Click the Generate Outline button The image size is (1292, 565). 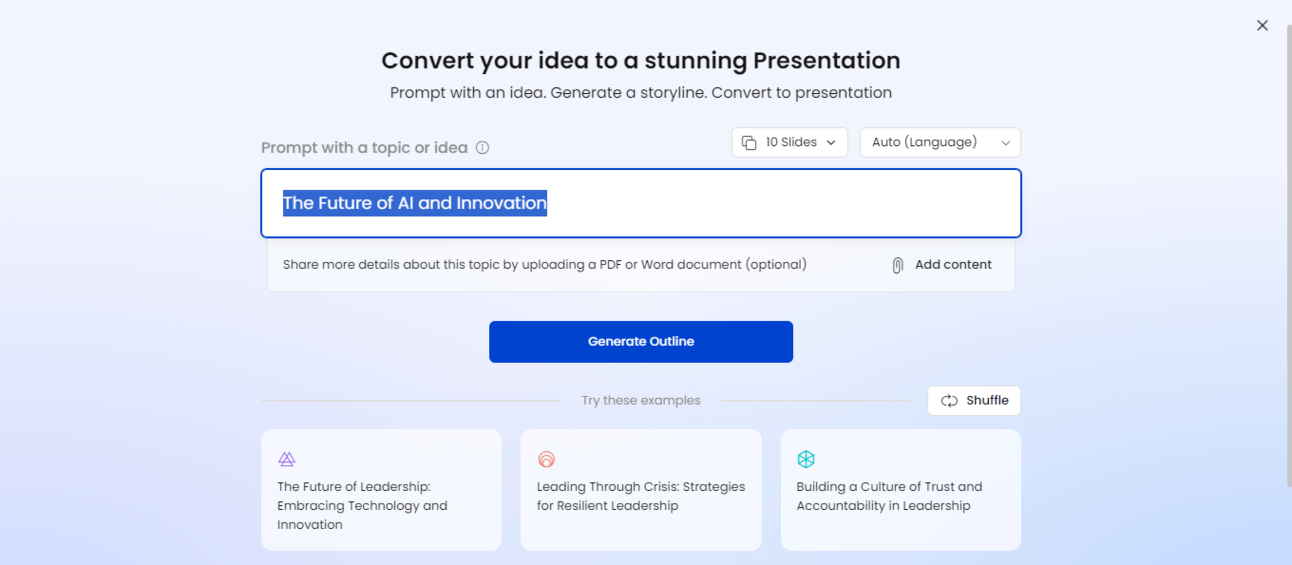click(641, 342)
